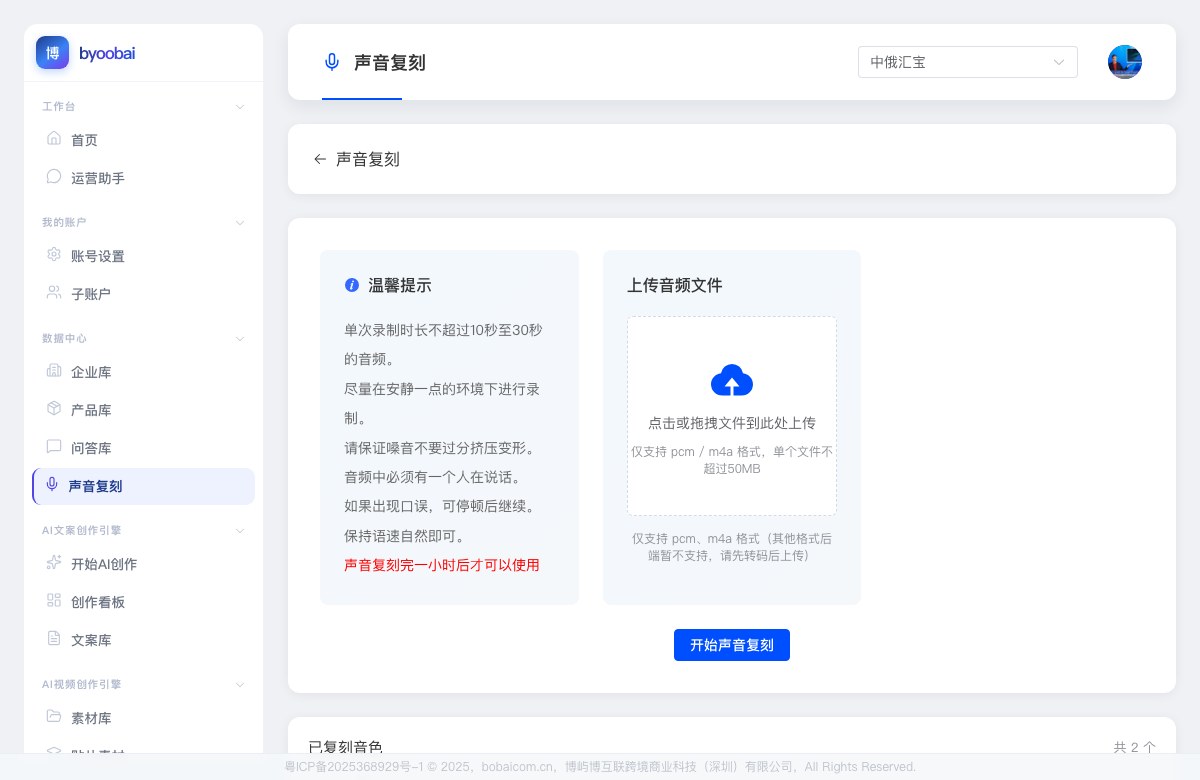Image resolution: width=1200 pixels, height=780 pixels.
Task: Open the 中俄汇宝 dropdown
Action: tap(968, 62)
